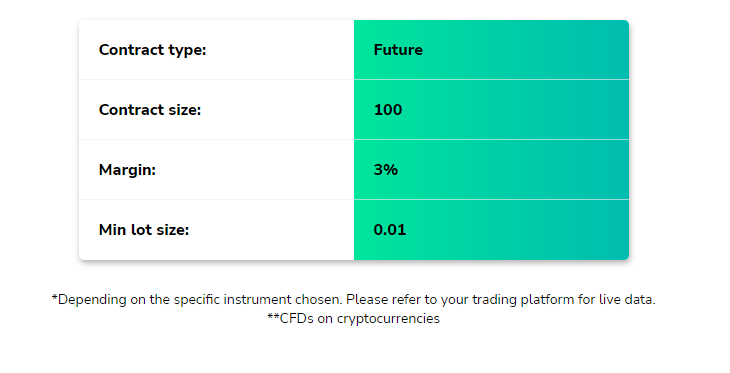
Task: Click the green Margin row background
Action: tap(491, 170)
